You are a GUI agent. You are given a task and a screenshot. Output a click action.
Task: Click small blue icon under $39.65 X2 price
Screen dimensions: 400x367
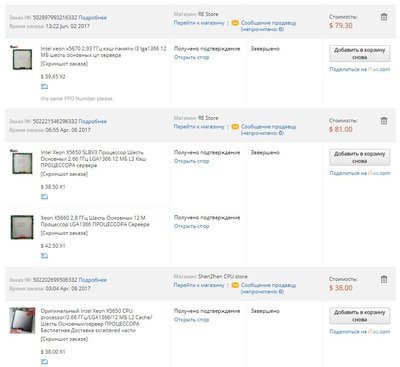click(x=44, y=87)
